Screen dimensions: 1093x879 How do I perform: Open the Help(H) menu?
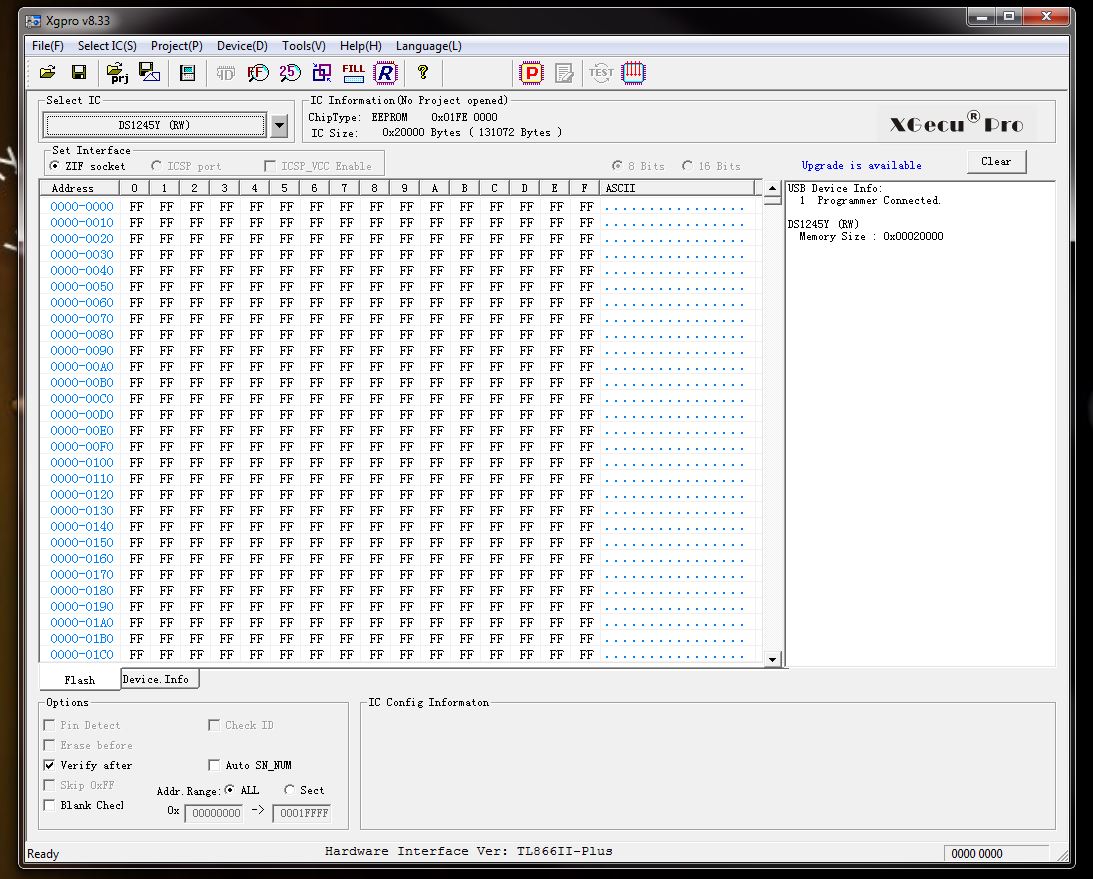click(x=360, y=46)
